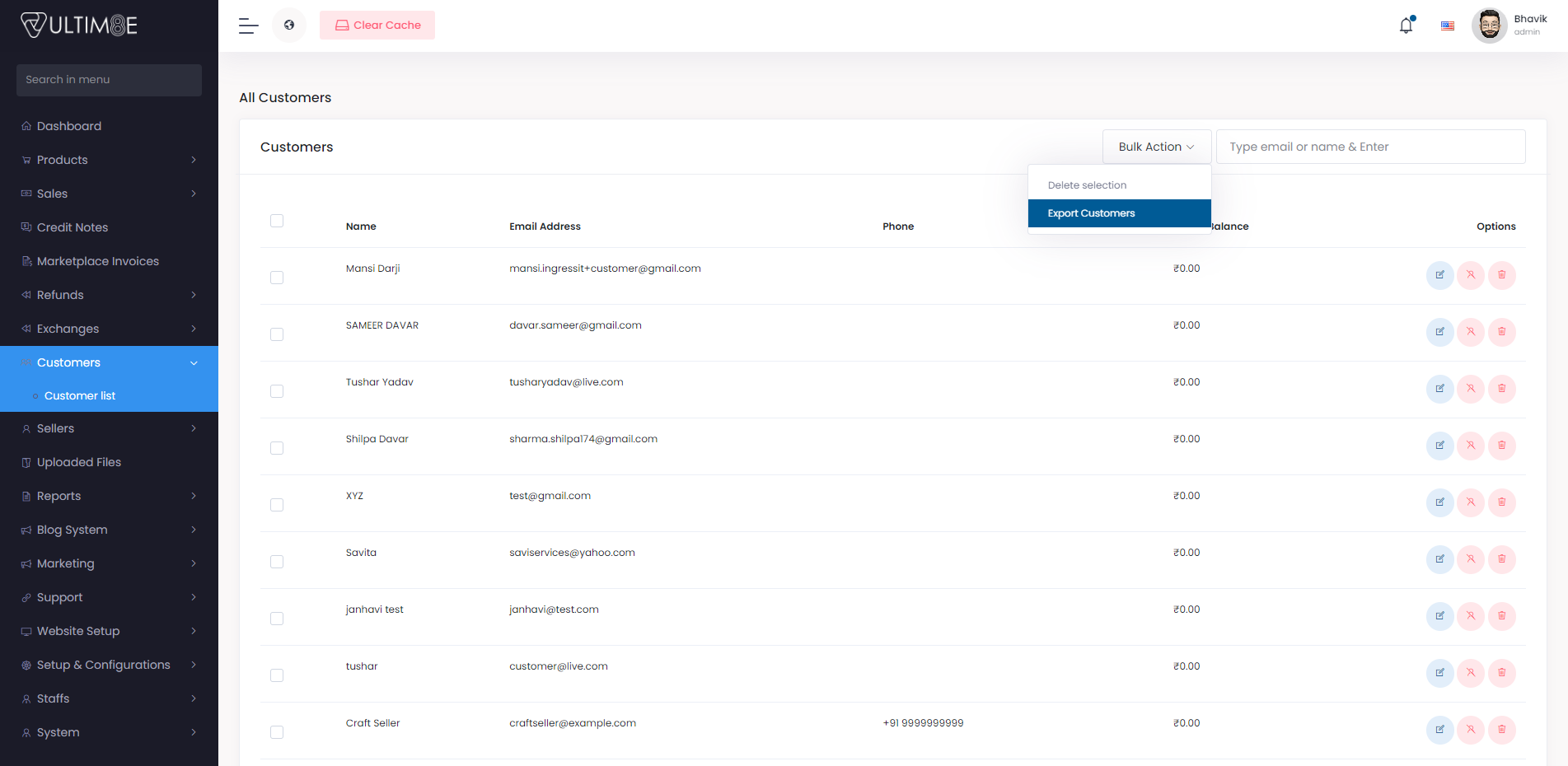The height and width of the screenshot is (766, 1568).
Task: Open the notifications bell
Action: tap(1405, 25)
